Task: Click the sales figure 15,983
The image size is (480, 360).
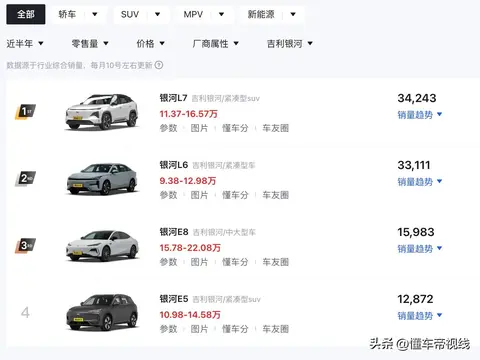Action: [x=416, y=232]
